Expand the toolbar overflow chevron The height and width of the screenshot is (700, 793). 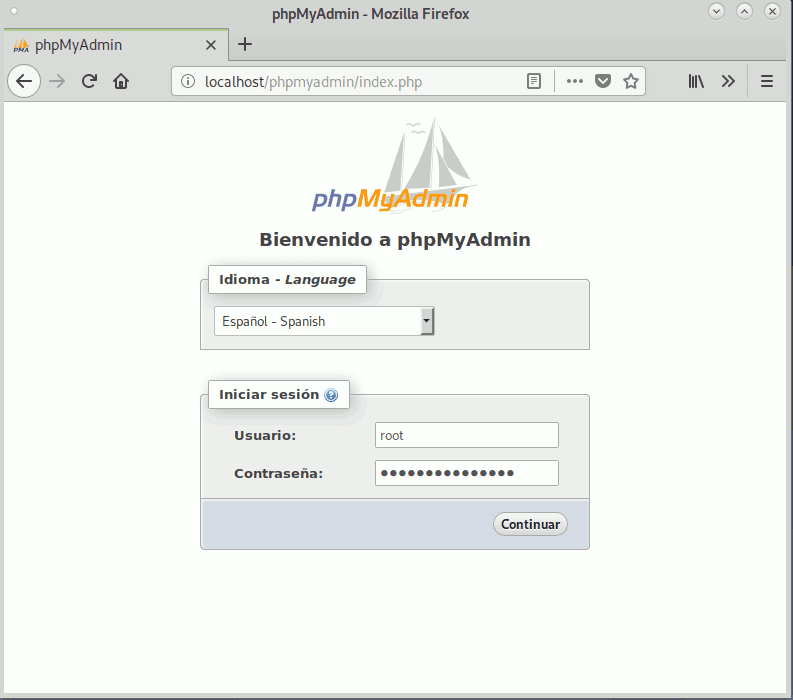click(x=728, y=82)
